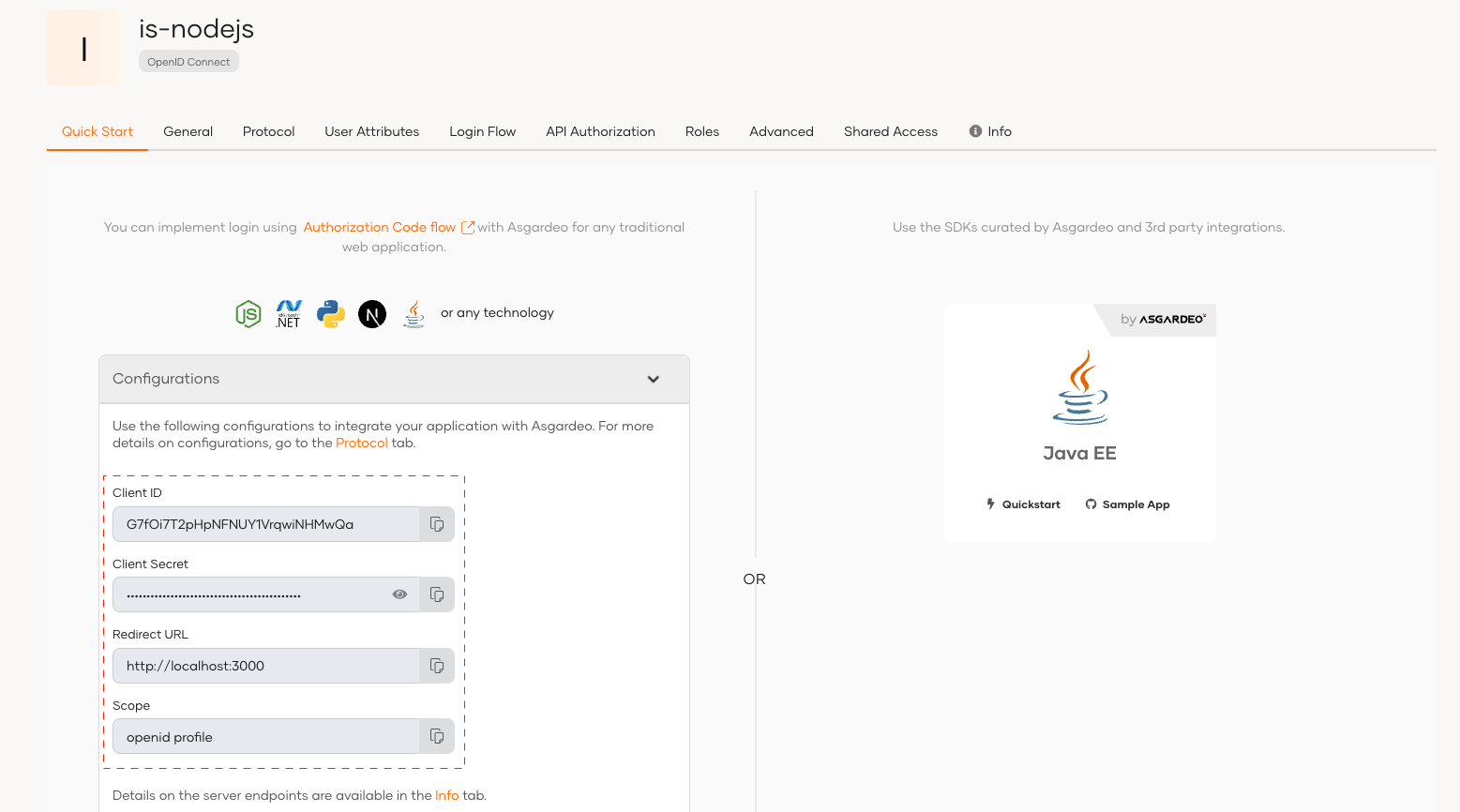Select the Python technology icon
This screenshot has width=1460, height=812.
(x=331, y=313)
